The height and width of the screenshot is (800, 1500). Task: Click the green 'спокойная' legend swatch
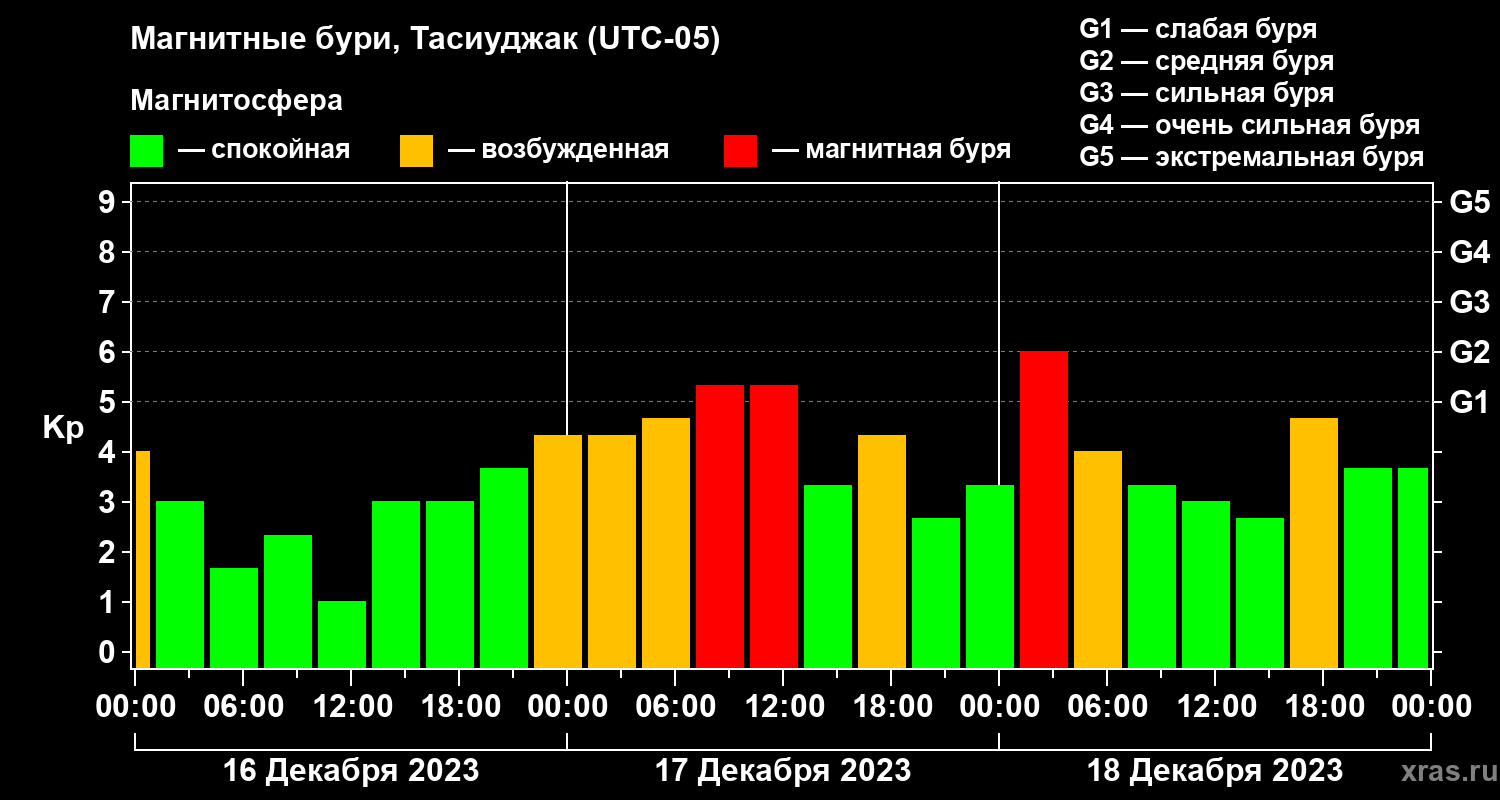[146, 151]
